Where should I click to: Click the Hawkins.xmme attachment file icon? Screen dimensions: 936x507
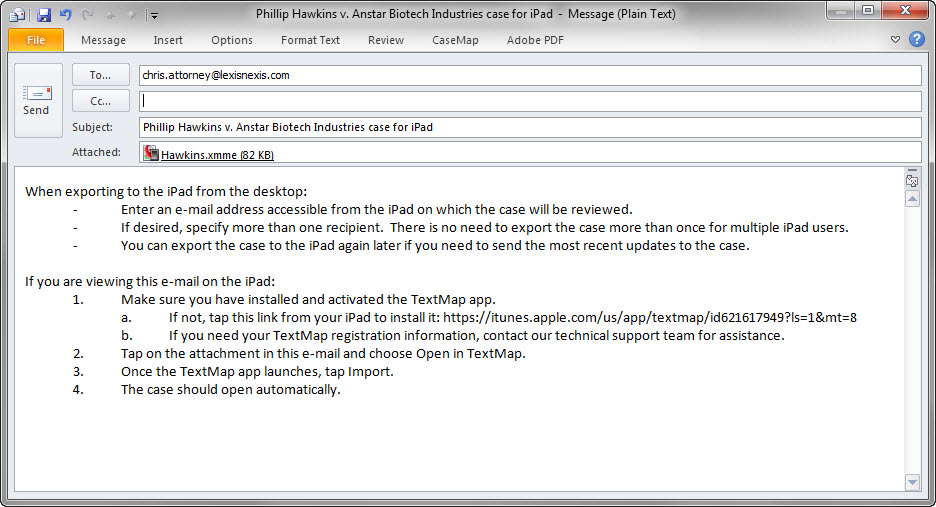pos(151,153)
